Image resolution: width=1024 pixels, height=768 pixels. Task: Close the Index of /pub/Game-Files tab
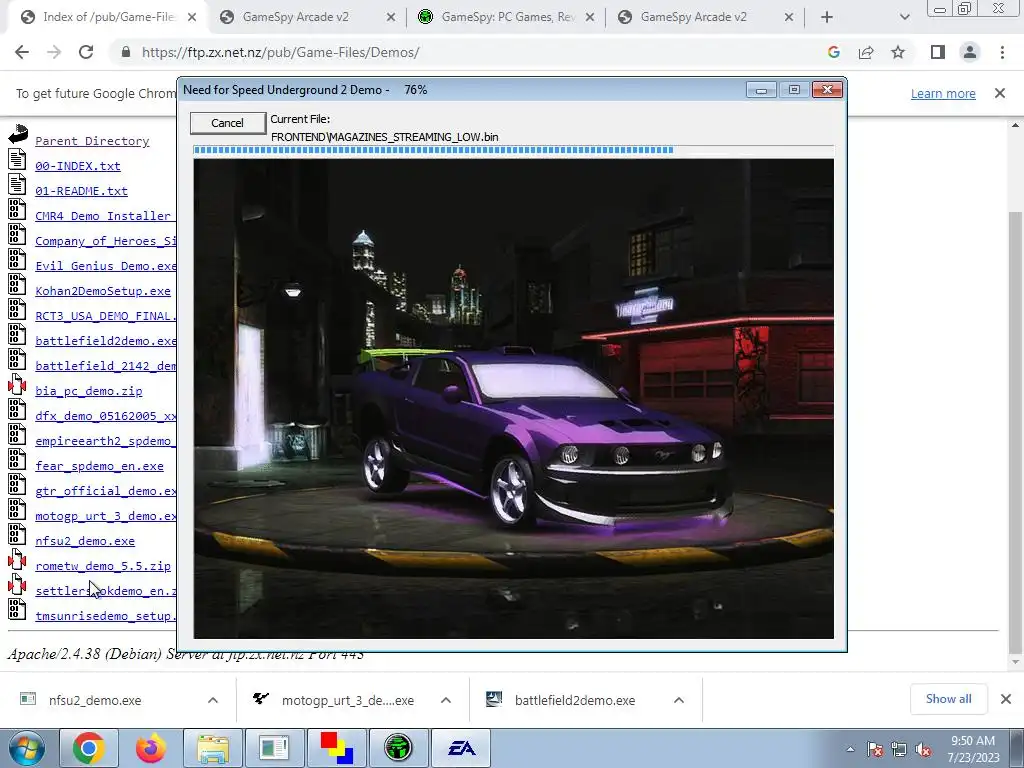[192, 17]
